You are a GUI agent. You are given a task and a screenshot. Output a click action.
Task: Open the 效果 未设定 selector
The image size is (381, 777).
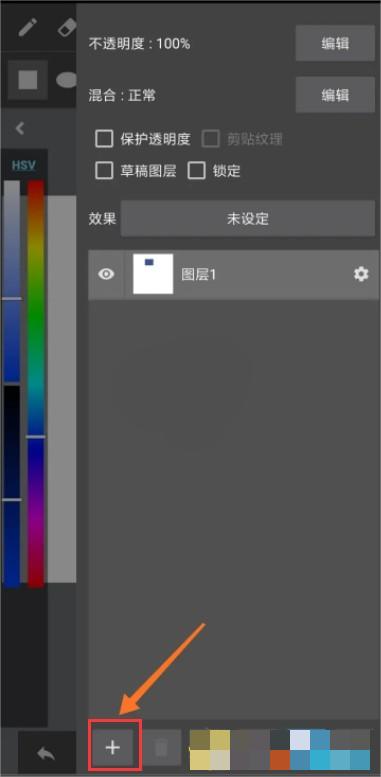(248, 219)
